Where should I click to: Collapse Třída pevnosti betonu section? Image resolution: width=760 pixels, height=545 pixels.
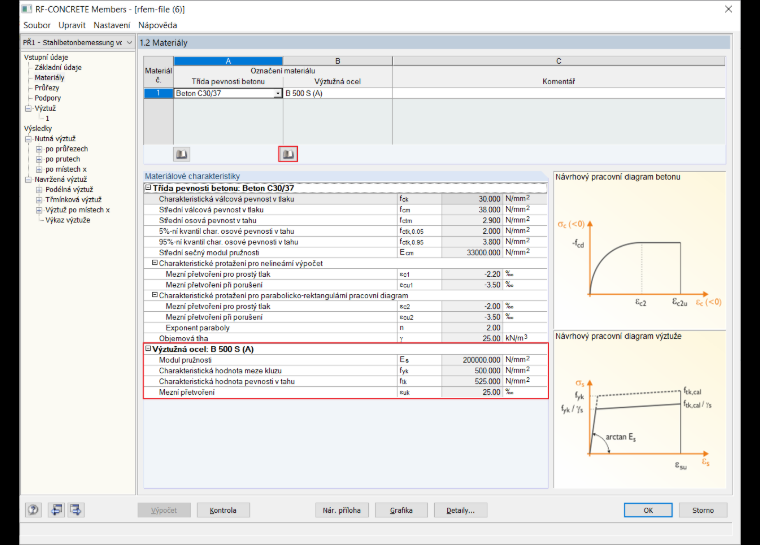(148, 188)
